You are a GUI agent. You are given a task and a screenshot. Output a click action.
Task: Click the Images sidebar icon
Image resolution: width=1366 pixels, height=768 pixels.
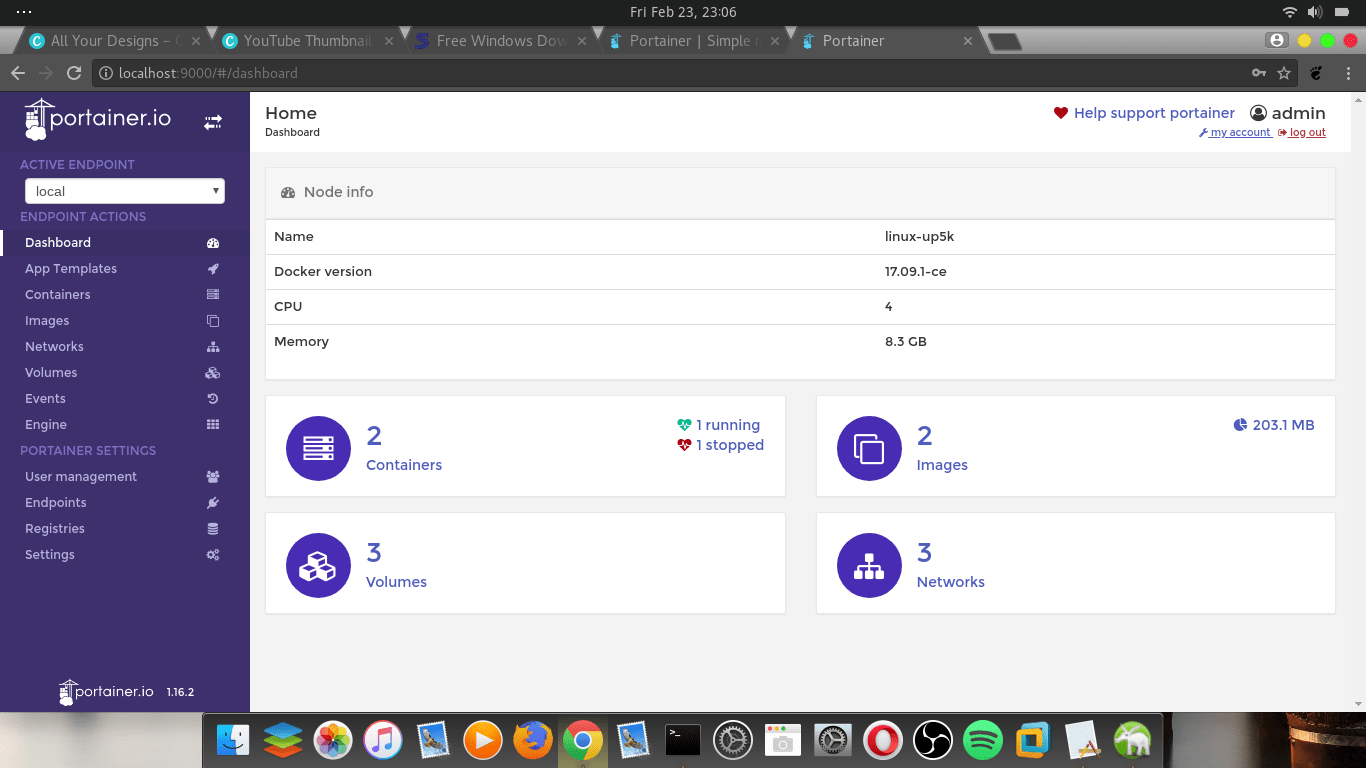(x=212, y=320)
